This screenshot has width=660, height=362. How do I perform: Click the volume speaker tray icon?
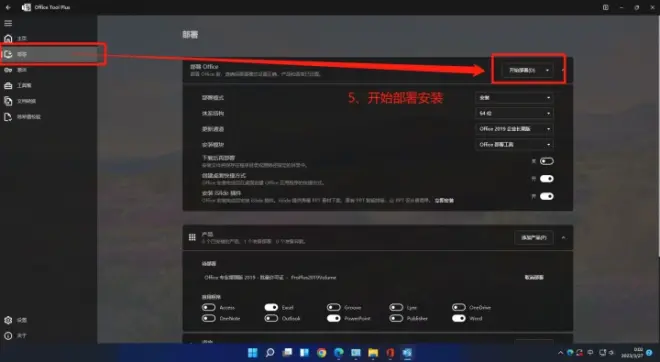611,353
